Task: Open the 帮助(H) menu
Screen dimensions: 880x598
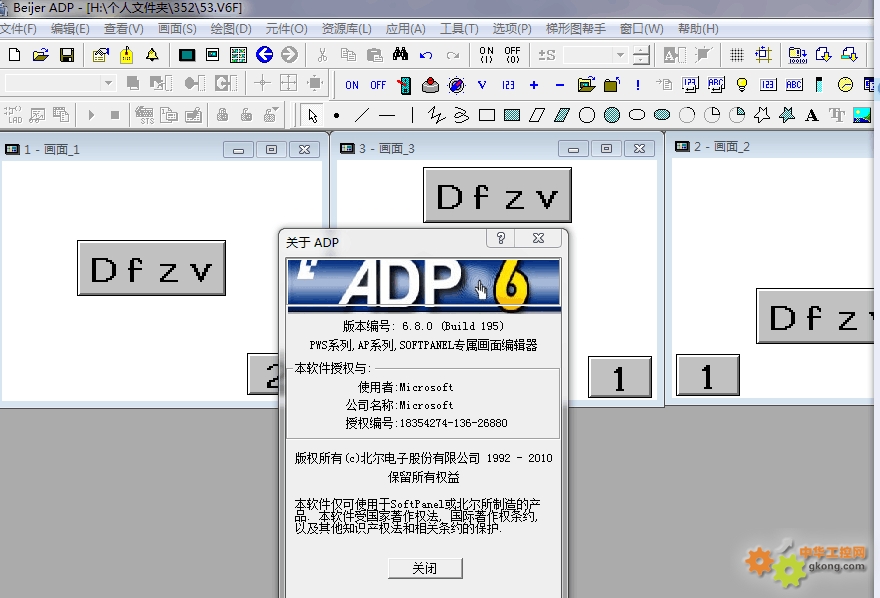Action: click(x=698, y=29)
